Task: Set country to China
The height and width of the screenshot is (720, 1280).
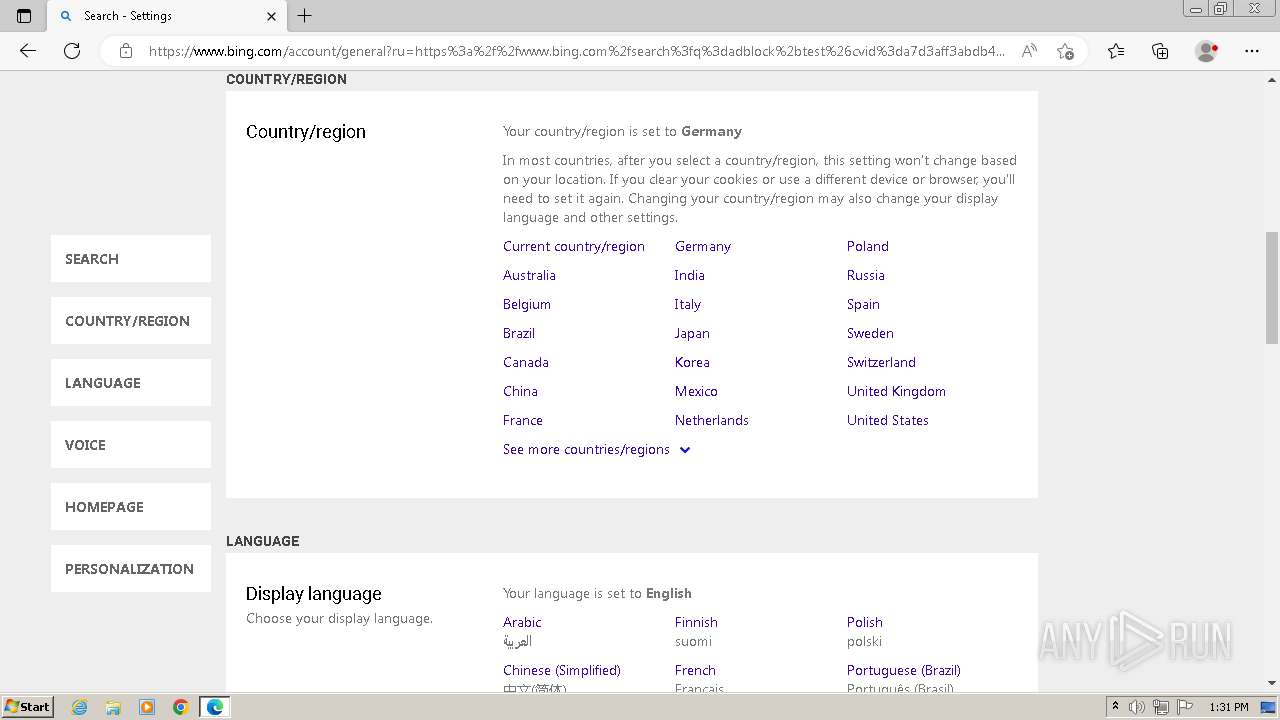Action: [x=520, y=391]
